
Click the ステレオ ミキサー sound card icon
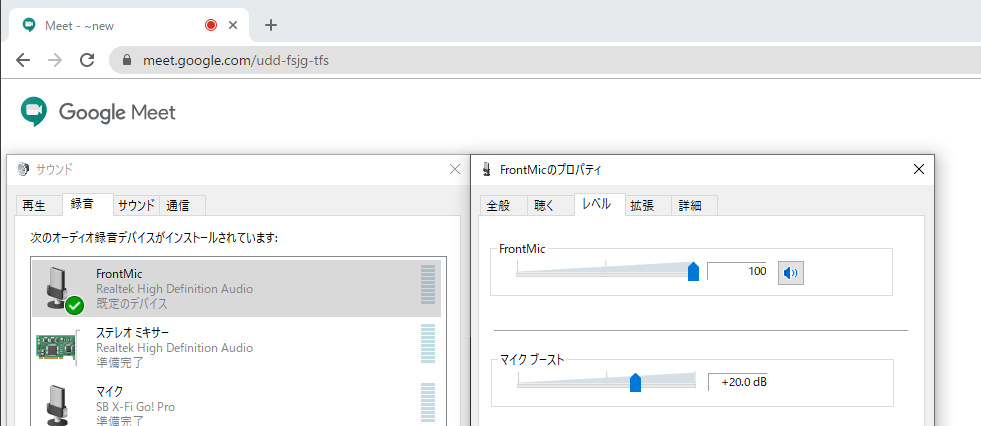(56, 345)
